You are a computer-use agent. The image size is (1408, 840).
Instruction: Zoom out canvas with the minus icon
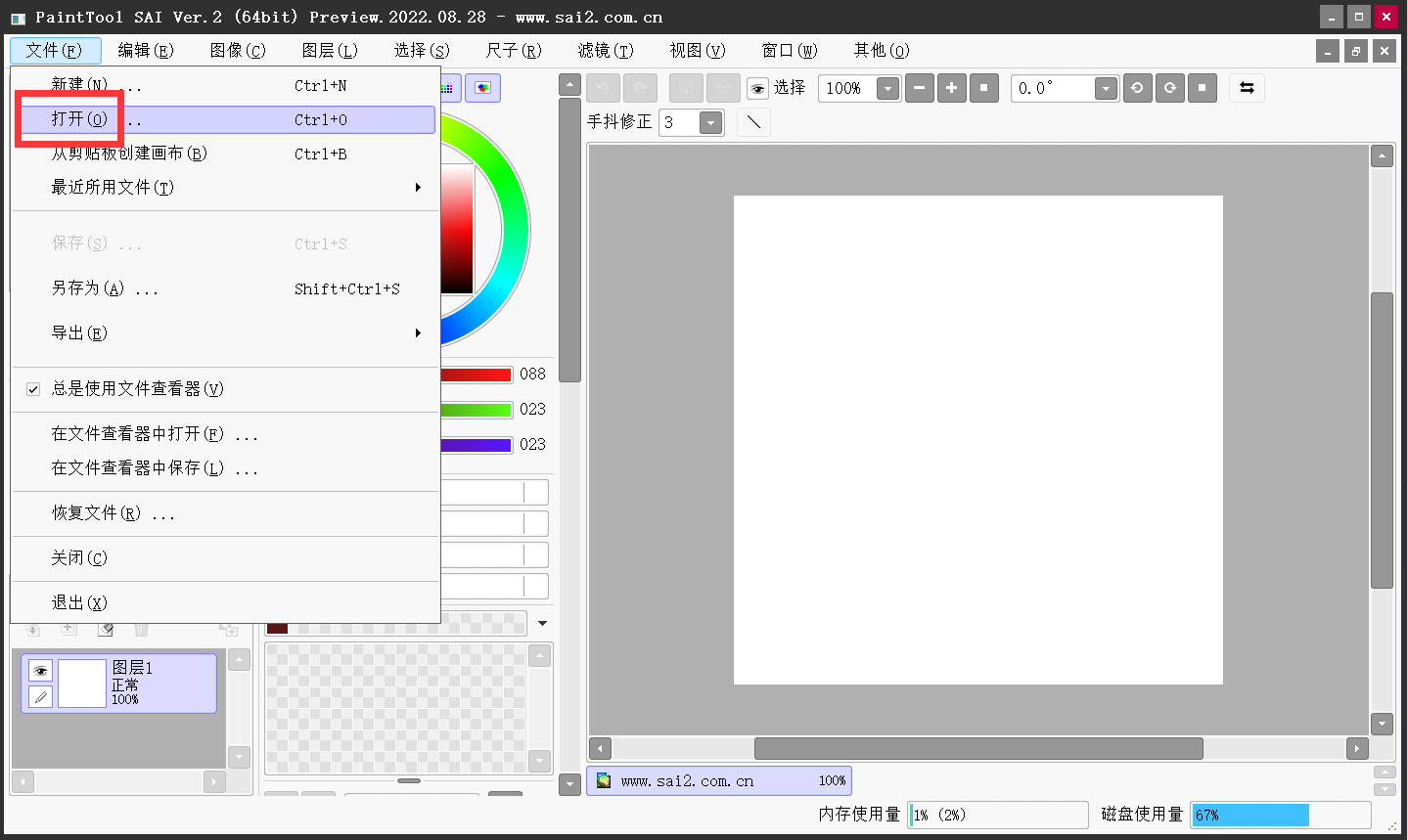[x=919, y=88]
